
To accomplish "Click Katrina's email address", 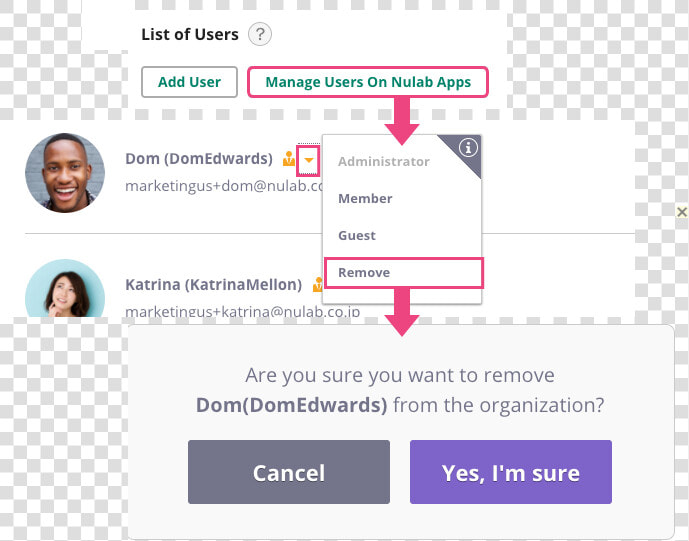I will 243,312.
